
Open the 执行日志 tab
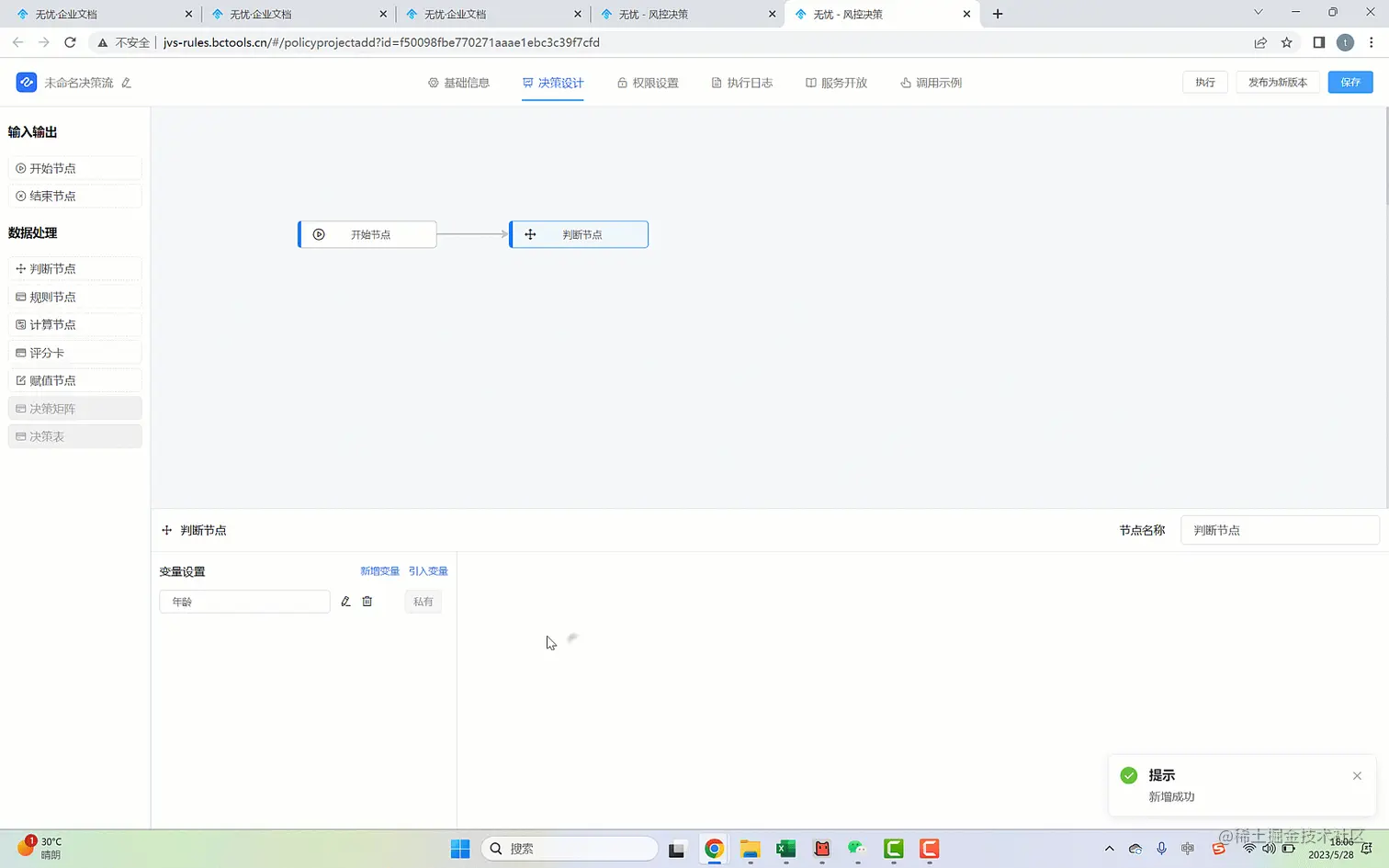click(742, 83)
